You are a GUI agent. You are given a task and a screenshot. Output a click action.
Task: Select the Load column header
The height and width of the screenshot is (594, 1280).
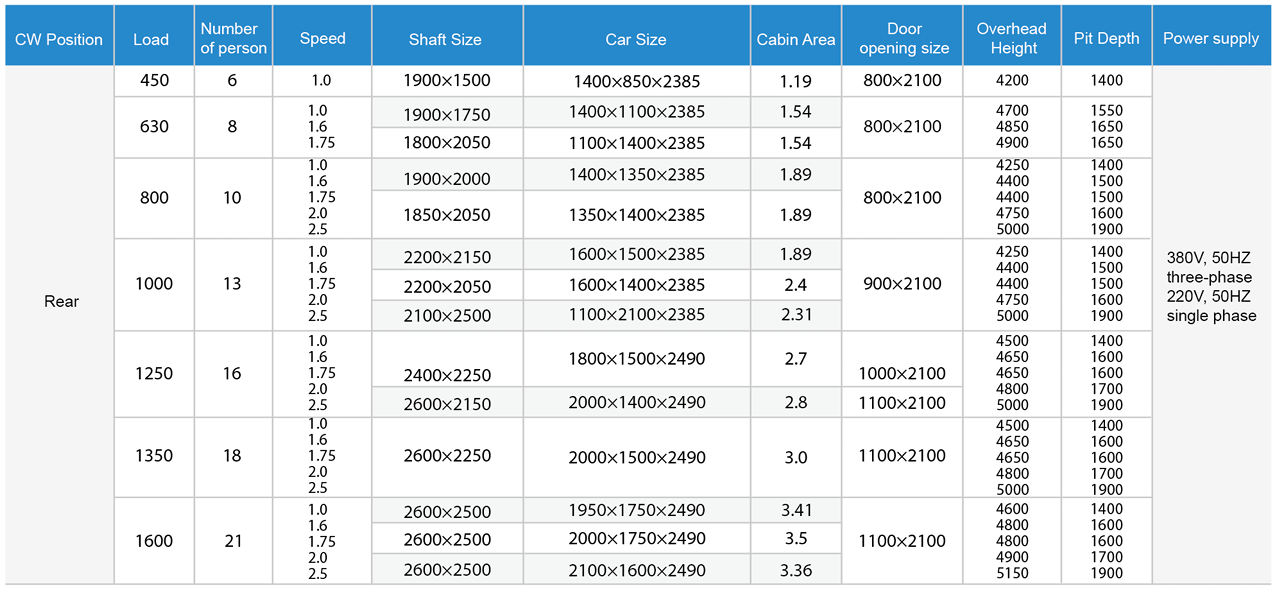coord(151,39)
